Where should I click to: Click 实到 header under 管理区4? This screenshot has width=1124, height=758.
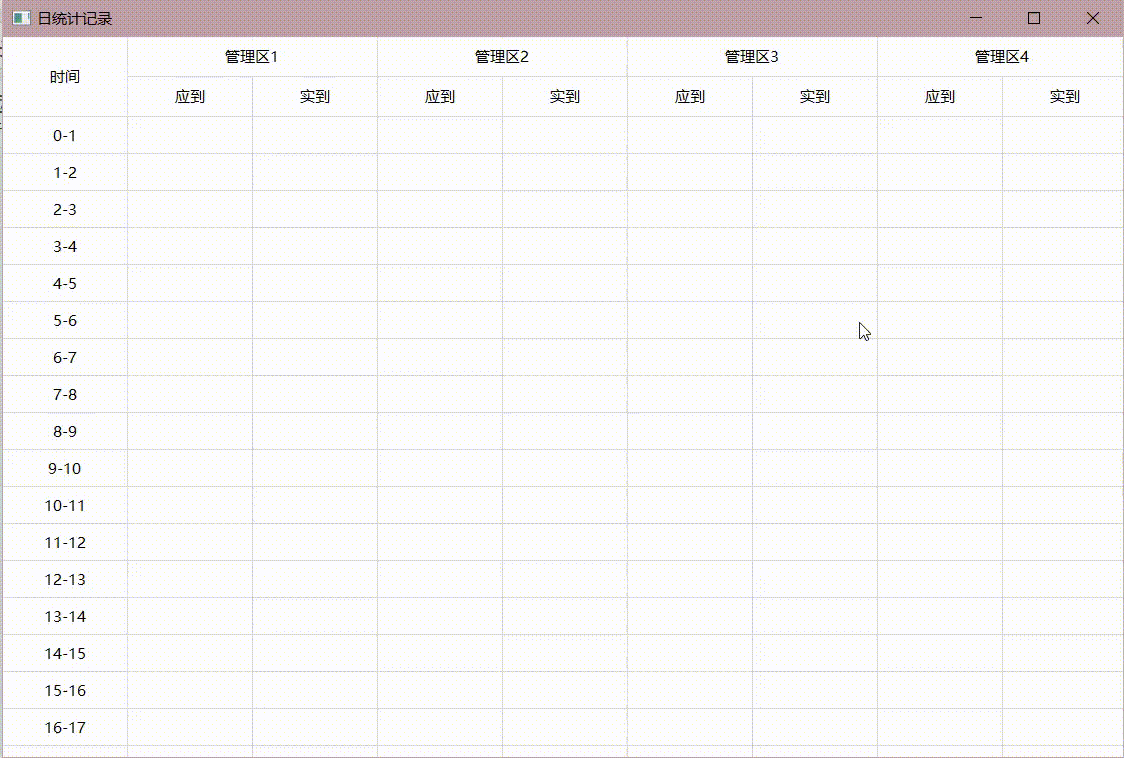(1064, 97)
